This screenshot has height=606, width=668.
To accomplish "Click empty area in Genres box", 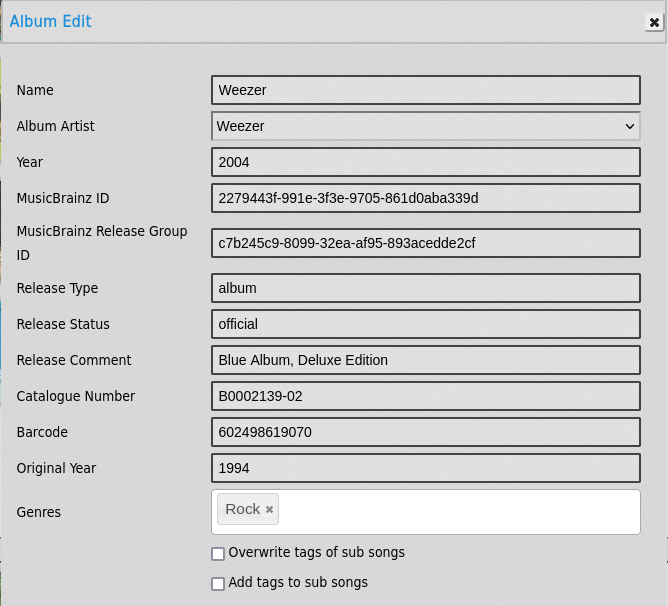I will [x=460, y=512].
